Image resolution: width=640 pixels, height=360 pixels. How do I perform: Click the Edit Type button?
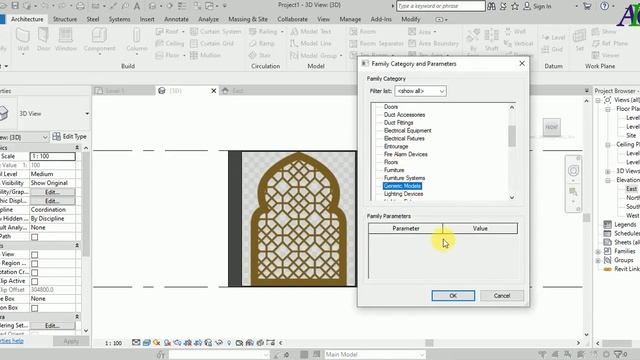pos(69,136)
